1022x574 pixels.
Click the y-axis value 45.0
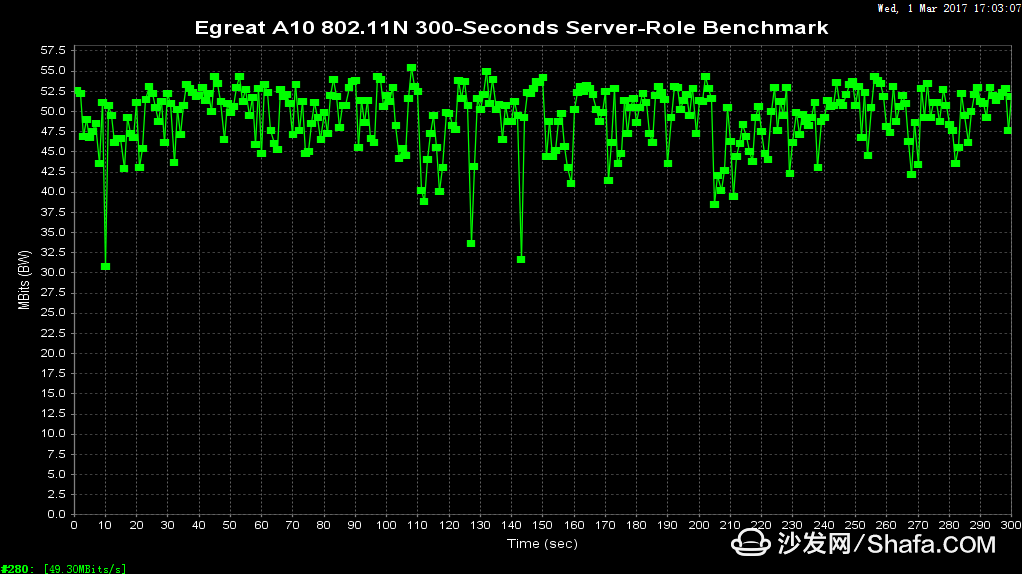point(53,151)
